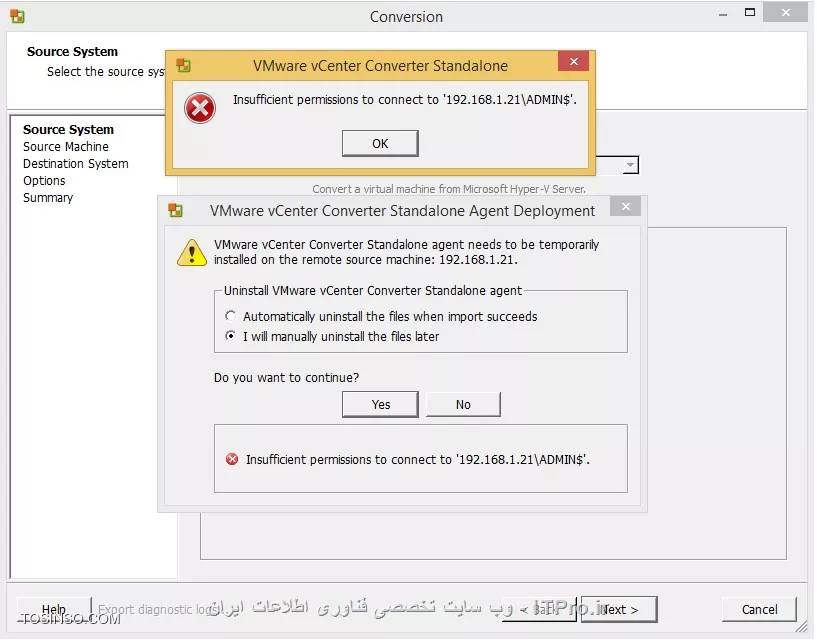
Task: Click error text in bottom message box
Action: (x=418, y=459)
